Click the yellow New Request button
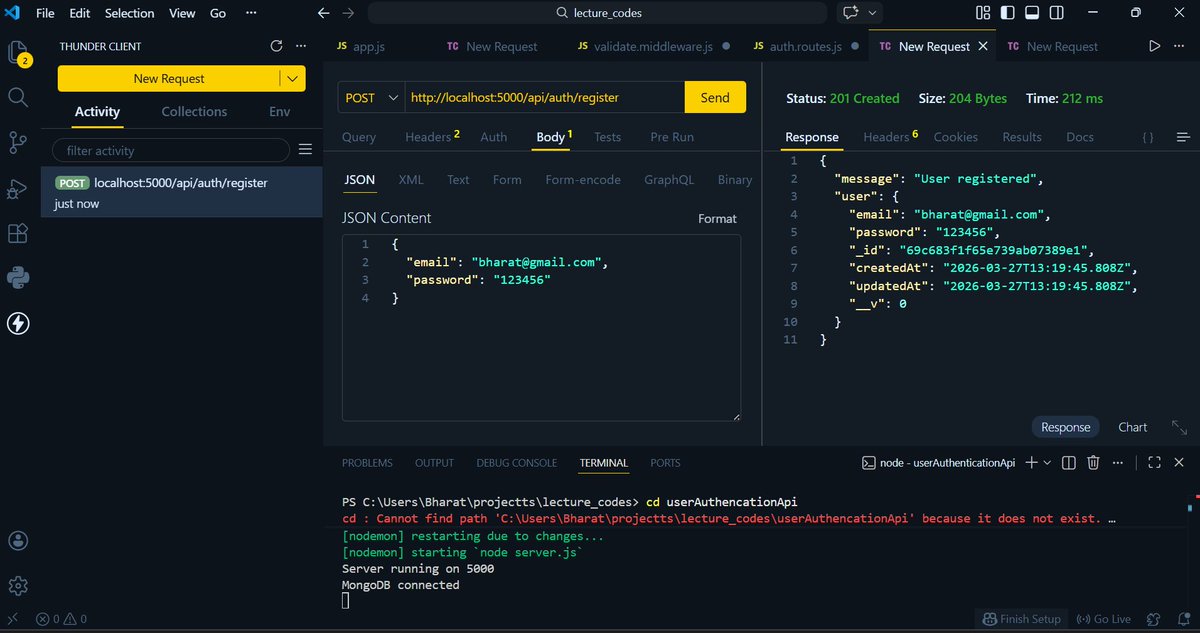Viewport: 1200px width, 633px height. coord(168,78)
